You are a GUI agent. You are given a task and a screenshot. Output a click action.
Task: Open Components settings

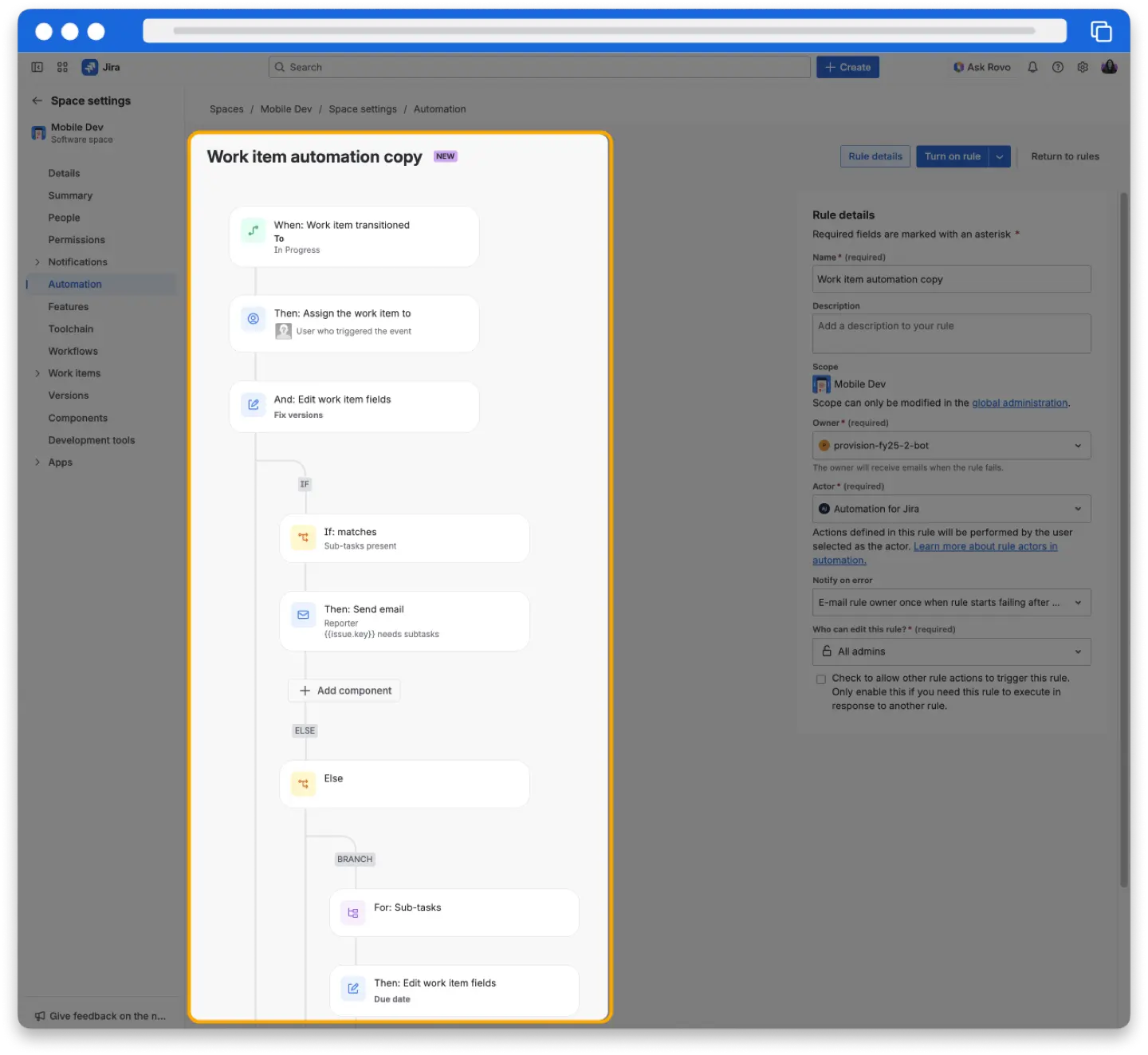click(77, 418)
